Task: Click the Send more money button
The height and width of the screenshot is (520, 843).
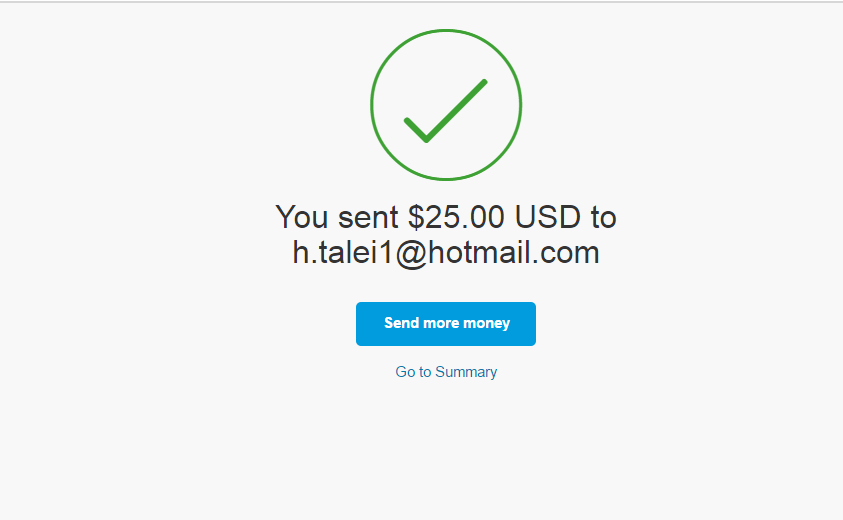Action: (446, 324)
